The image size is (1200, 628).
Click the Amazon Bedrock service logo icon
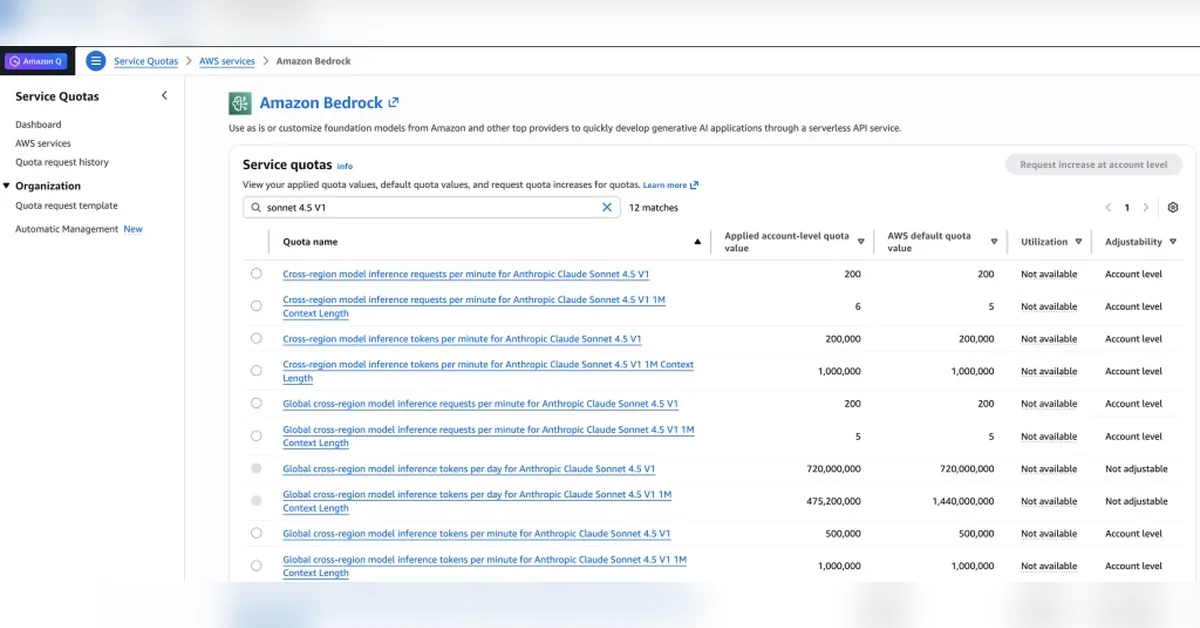click(240, 103)
